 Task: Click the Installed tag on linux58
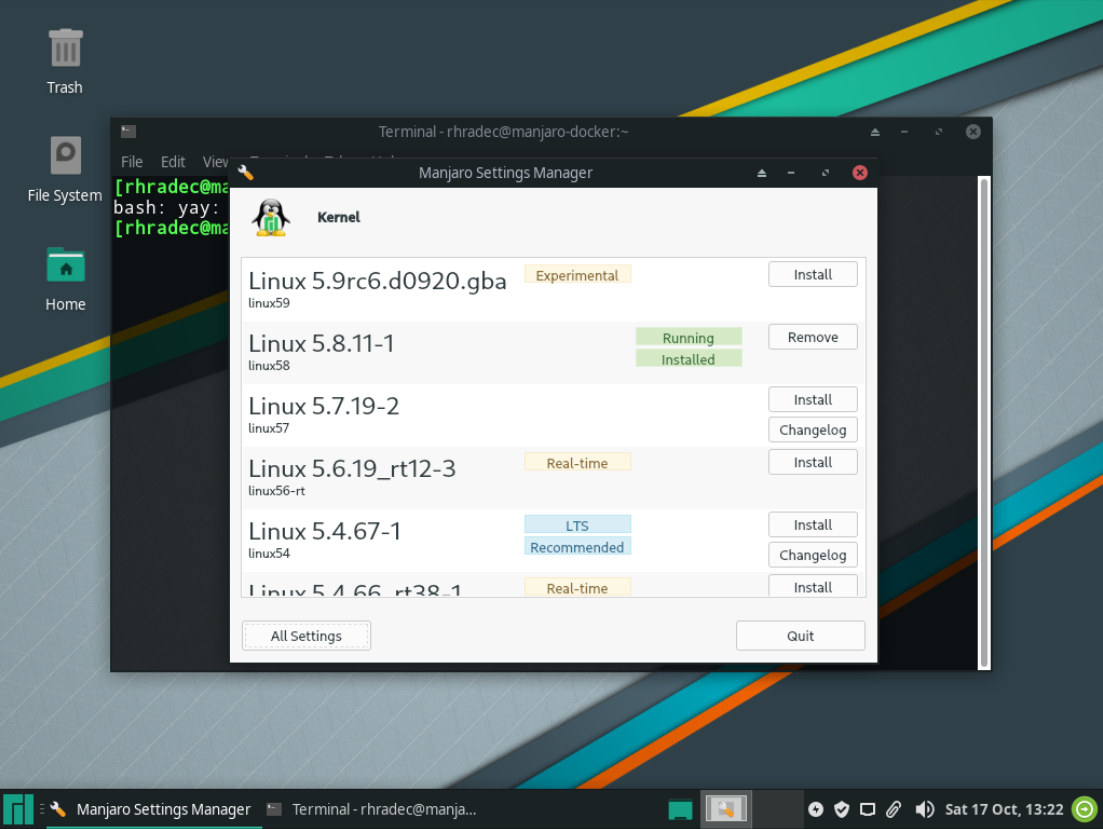688,360
